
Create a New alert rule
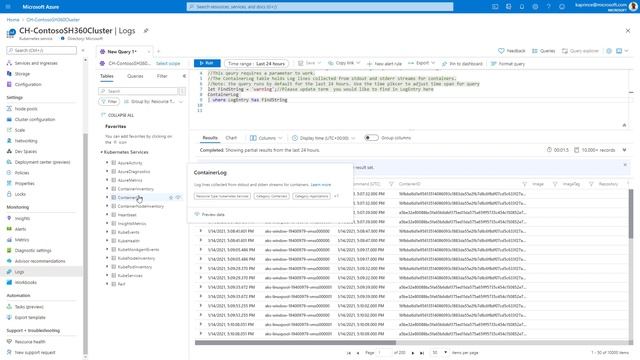pyautogui.click(x=384, y=64)
